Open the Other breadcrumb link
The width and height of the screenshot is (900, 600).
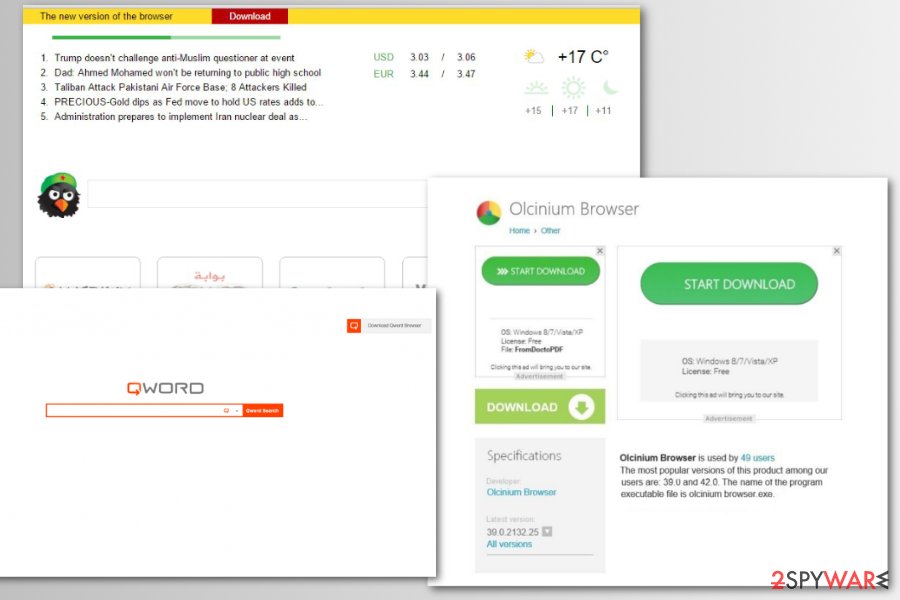click(x=550, y=231)
